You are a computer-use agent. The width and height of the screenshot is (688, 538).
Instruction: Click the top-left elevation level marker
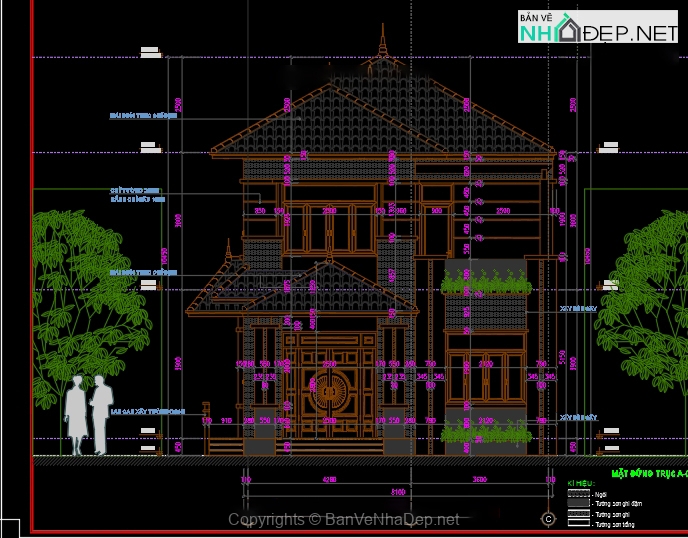point(150,50)
